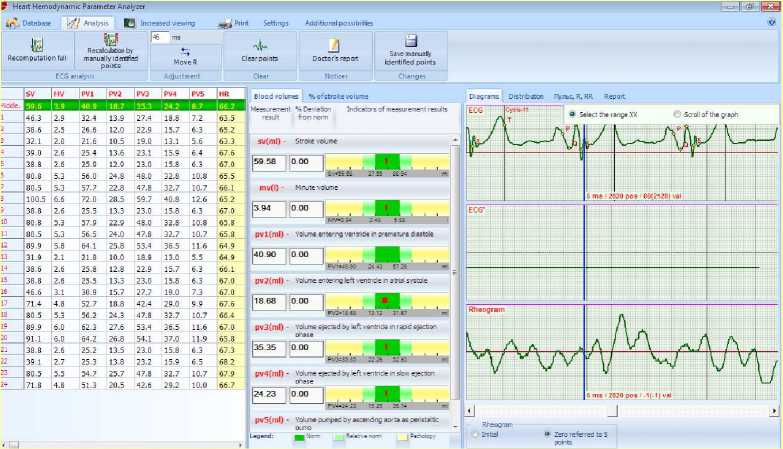Image resolution: width=783 pixels, height=449 pixels.
Task: Open the Distribution tab in the graph panel
Action: tap(526, 96)
